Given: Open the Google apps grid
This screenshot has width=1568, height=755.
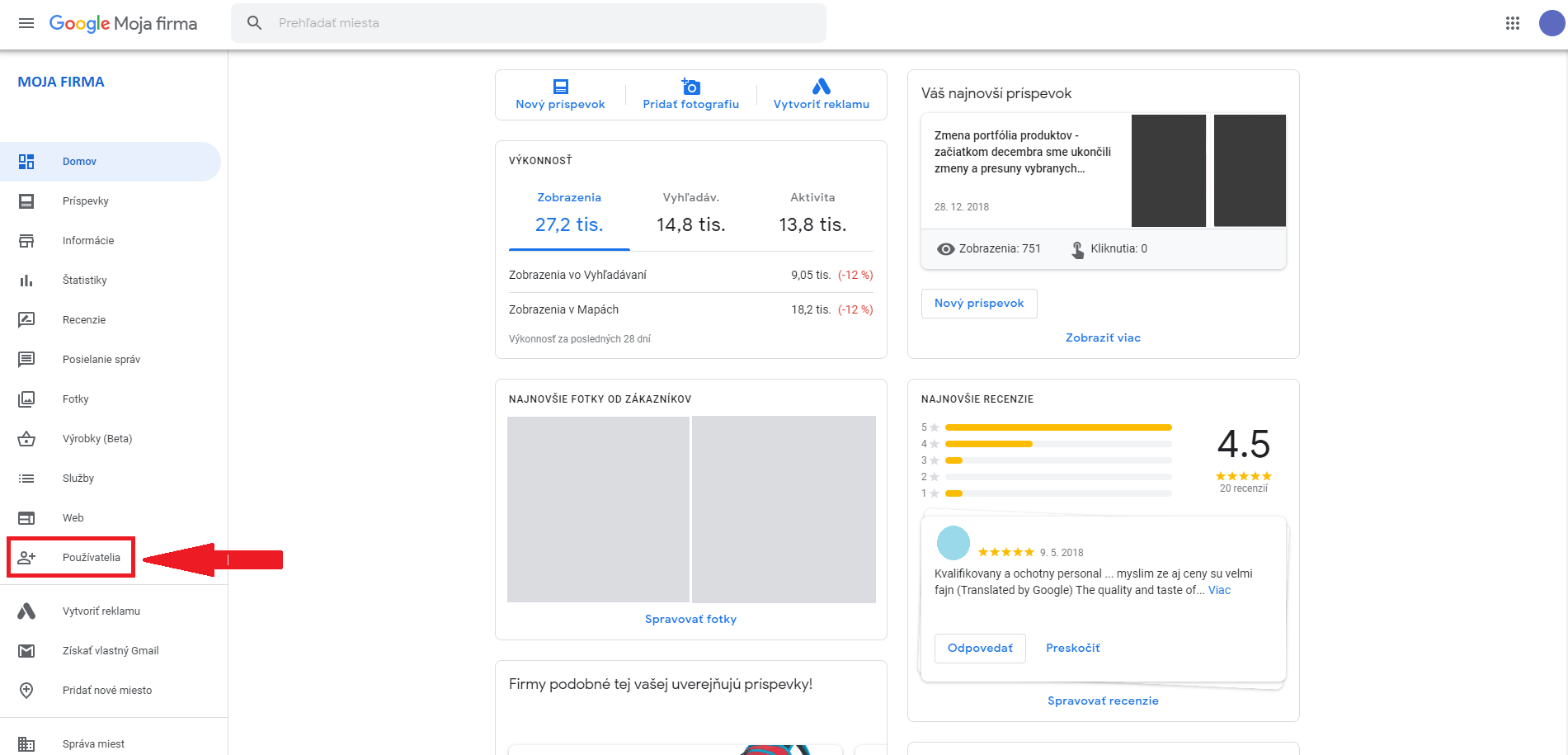Looking at the screenshot, I should click(1513, 23).
